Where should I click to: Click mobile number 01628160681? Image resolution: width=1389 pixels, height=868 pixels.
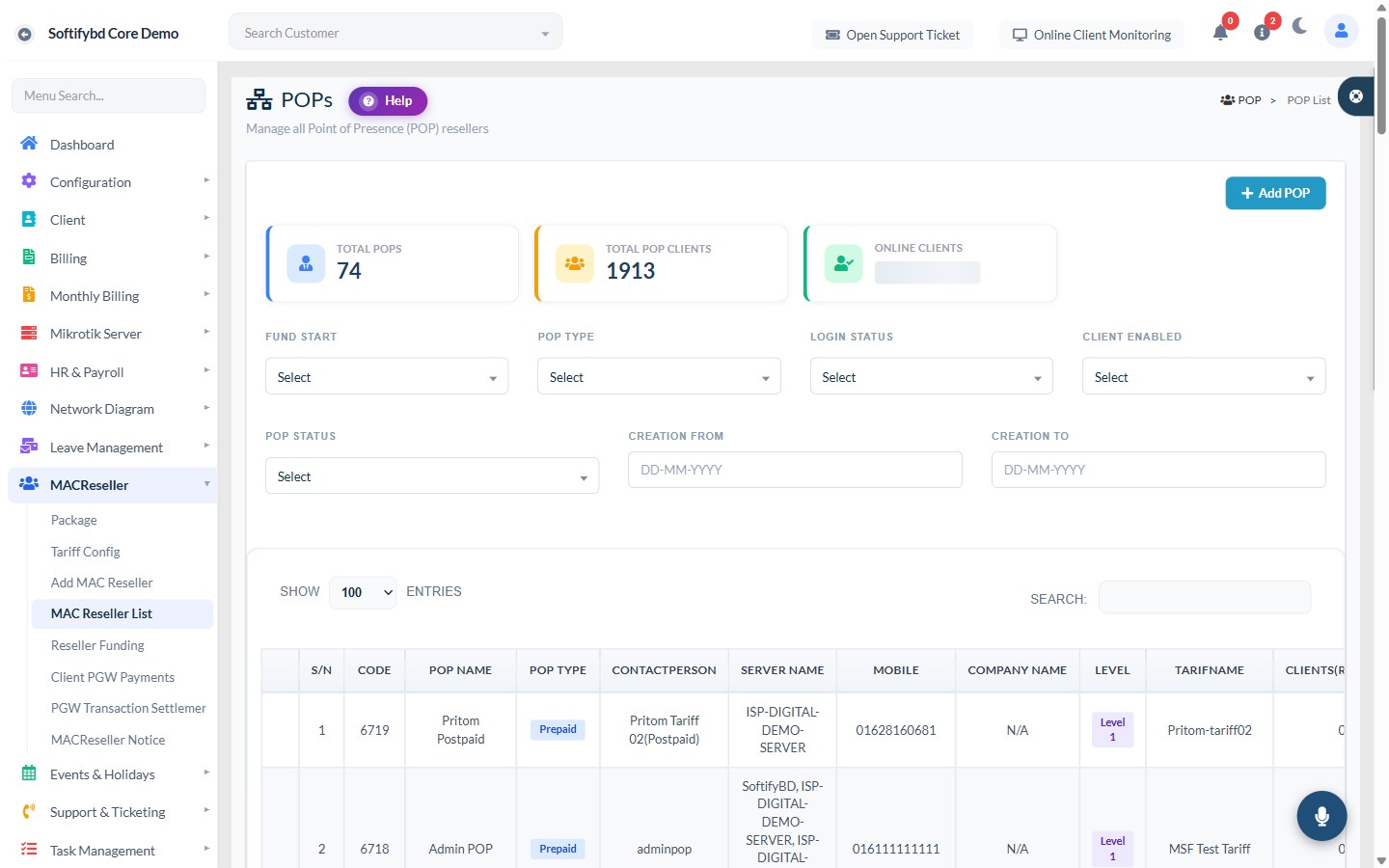pyautogui.click(x=896, y=730)
